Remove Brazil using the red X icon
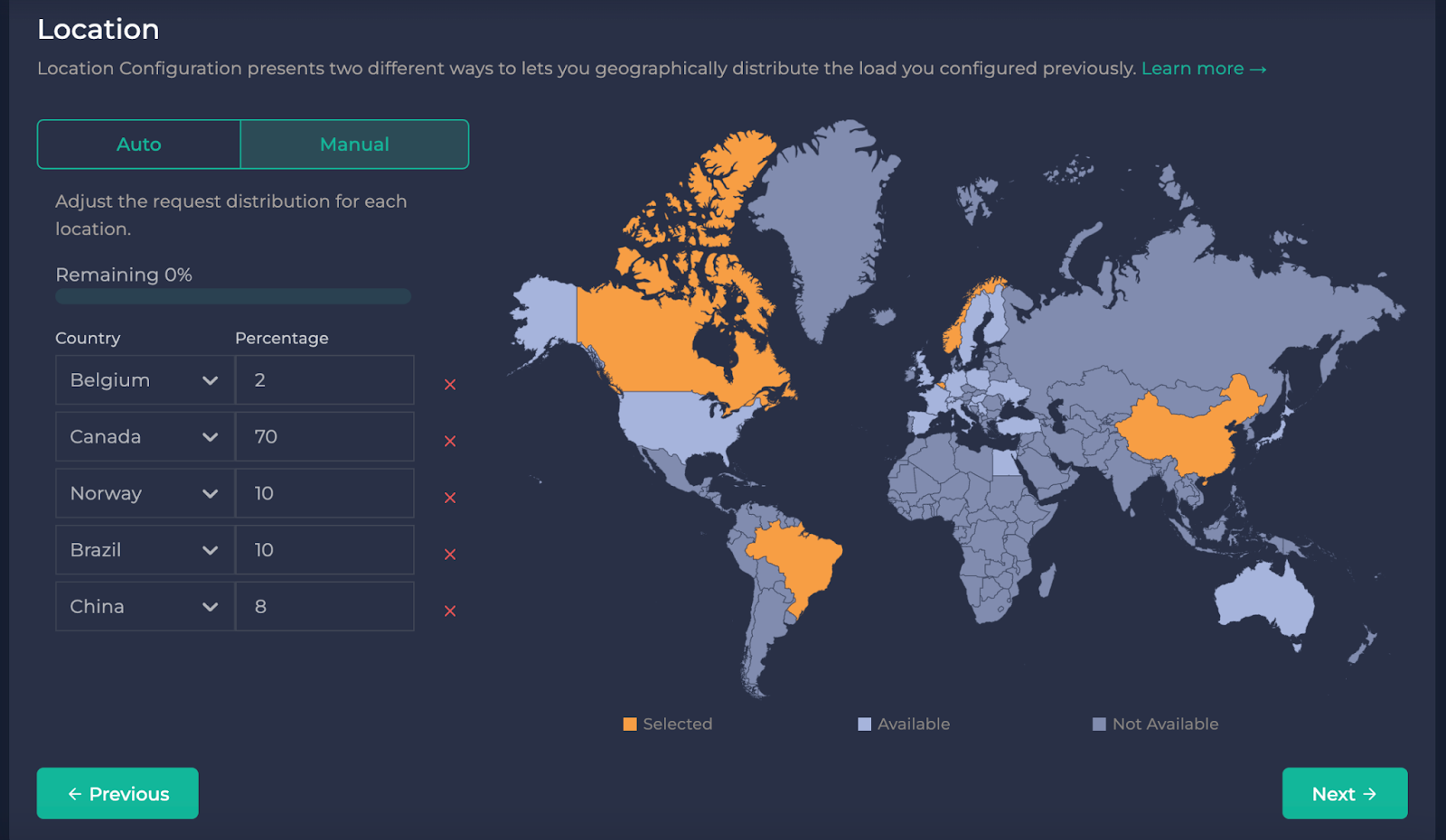This screenshot has height=840, width=1446. click(449, 554)
